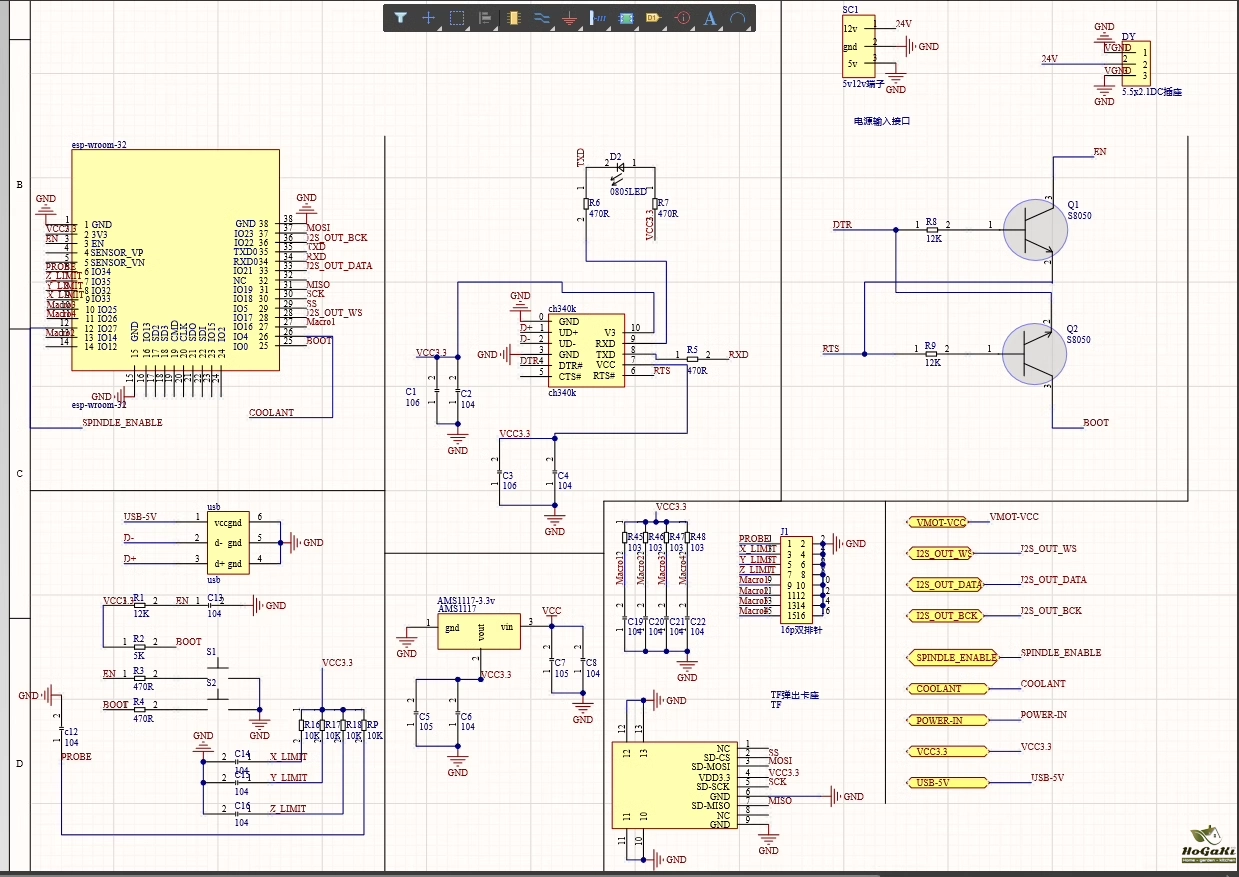Select the GND power port tool

coord(570,18)
